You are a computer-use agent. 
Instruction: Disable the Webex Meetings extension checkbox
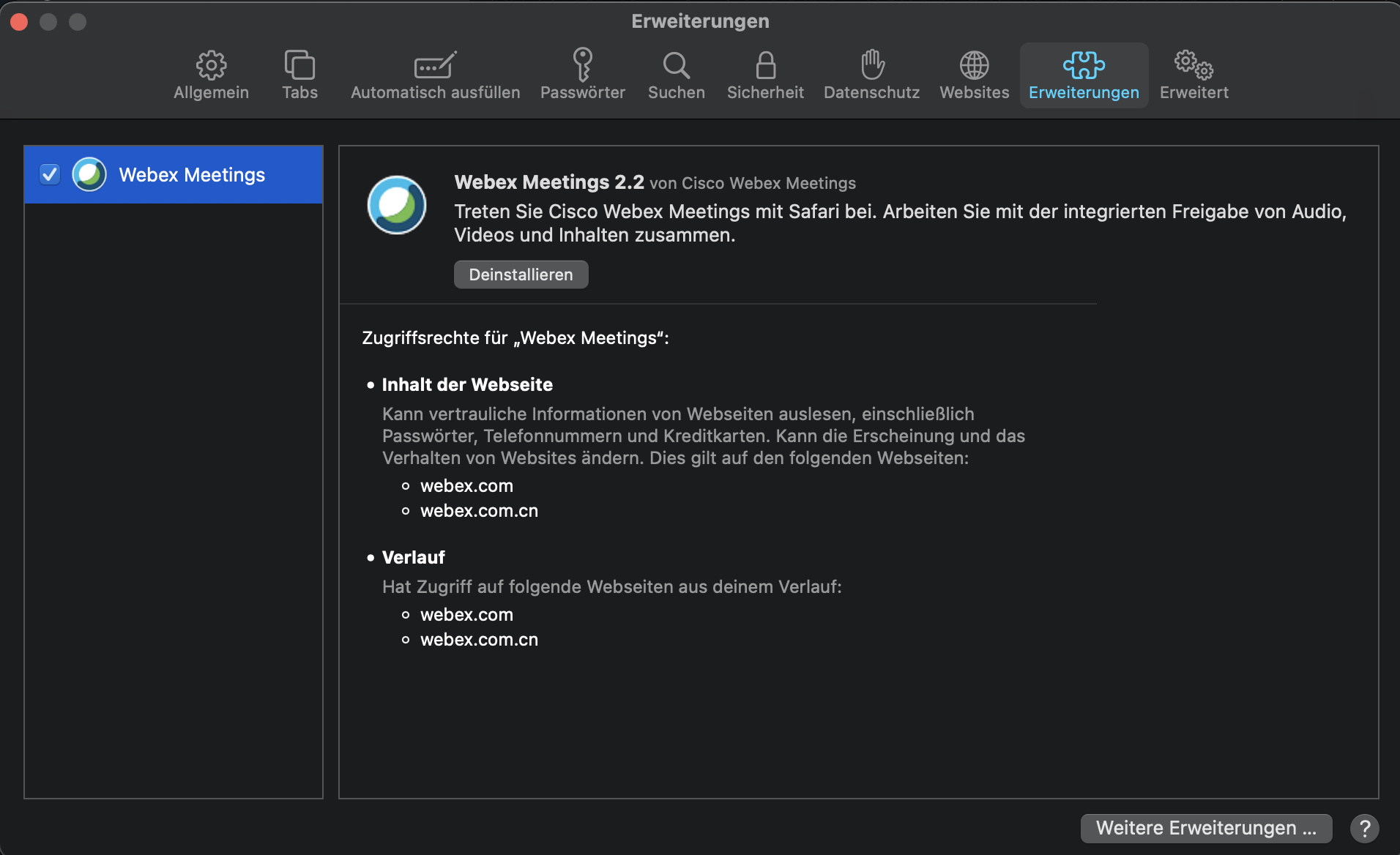click(50, 174)
